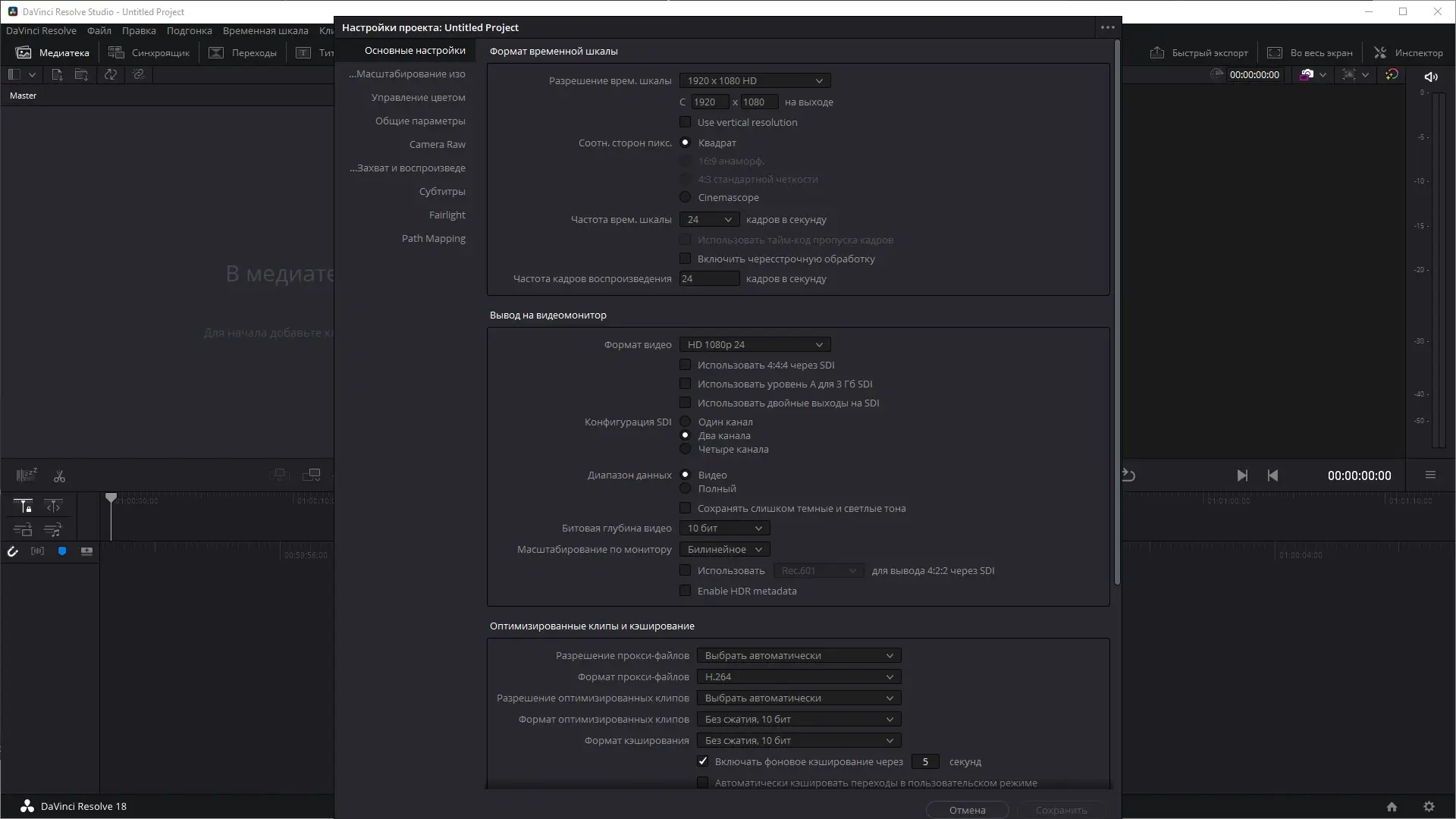Click the Inspector tools icon

click(x=1380, y=52)
